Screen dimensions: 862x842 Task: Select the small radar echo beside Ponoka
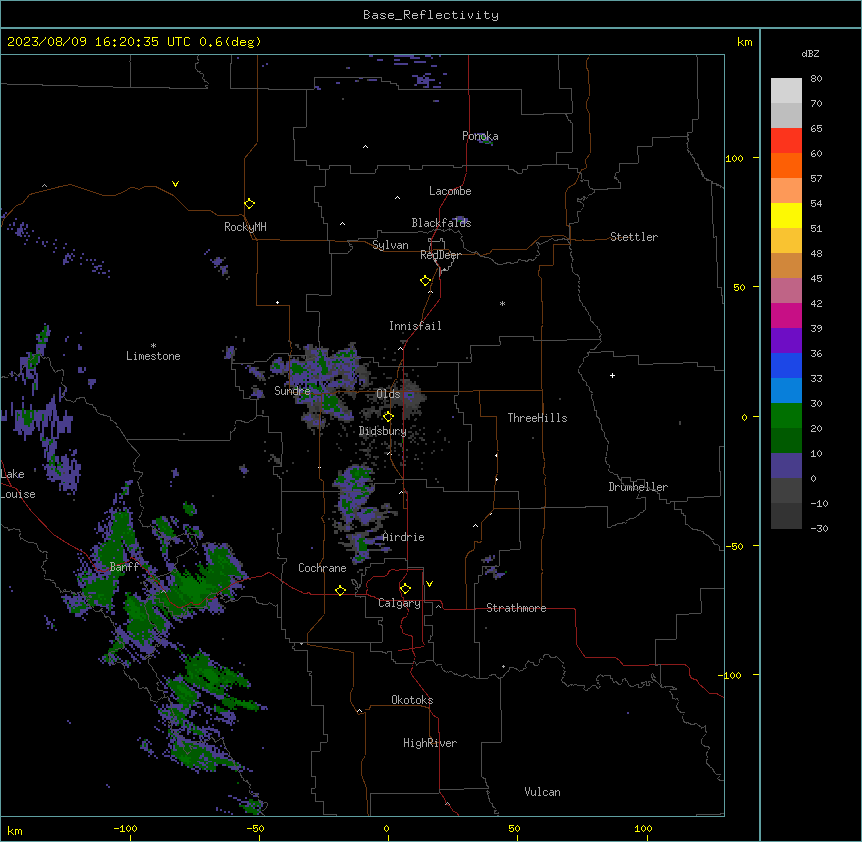(x=485, y=140)
